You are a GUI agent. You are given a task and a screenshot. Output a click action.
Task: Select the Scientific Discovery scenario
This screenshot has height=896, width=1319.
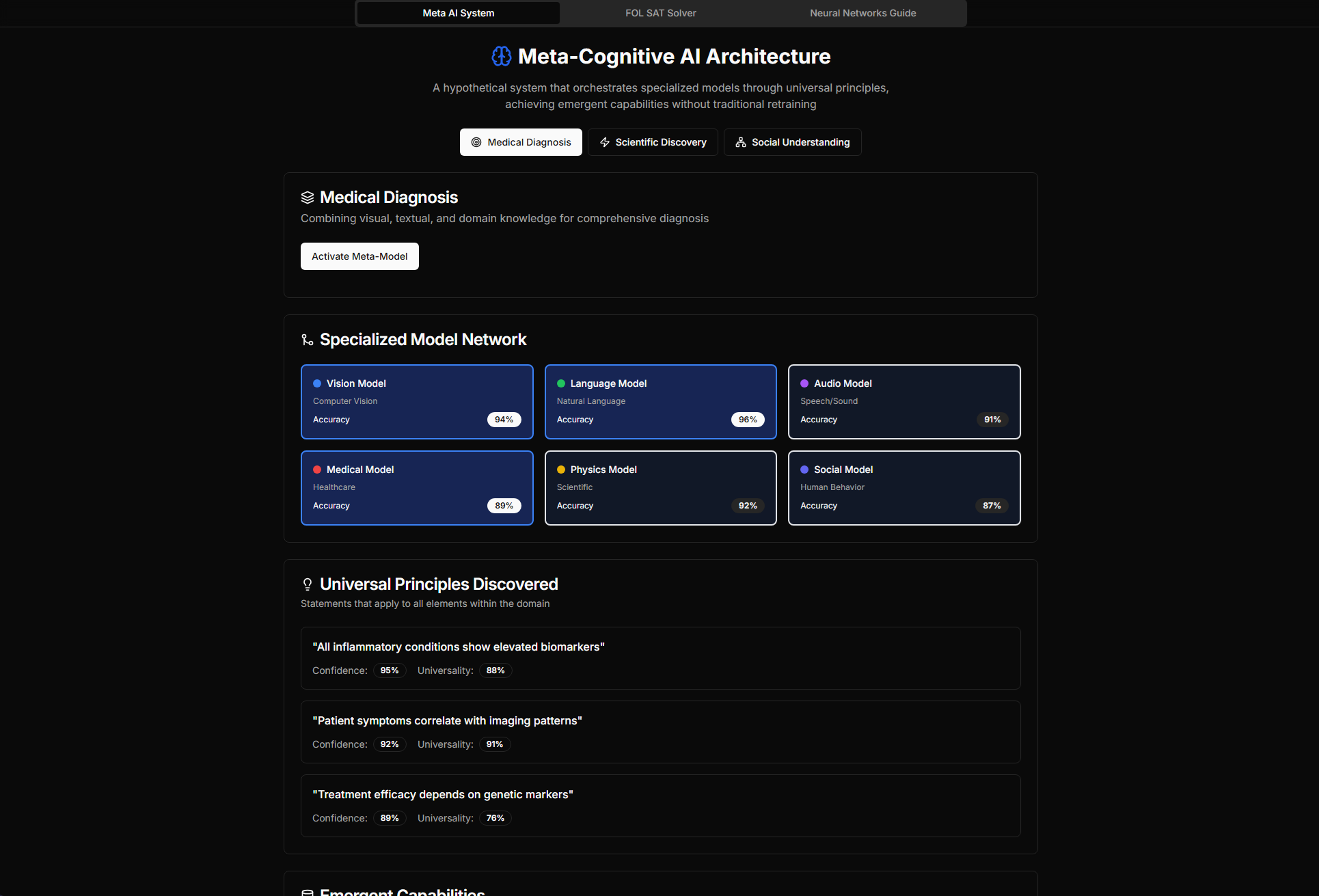click(653, 142)
